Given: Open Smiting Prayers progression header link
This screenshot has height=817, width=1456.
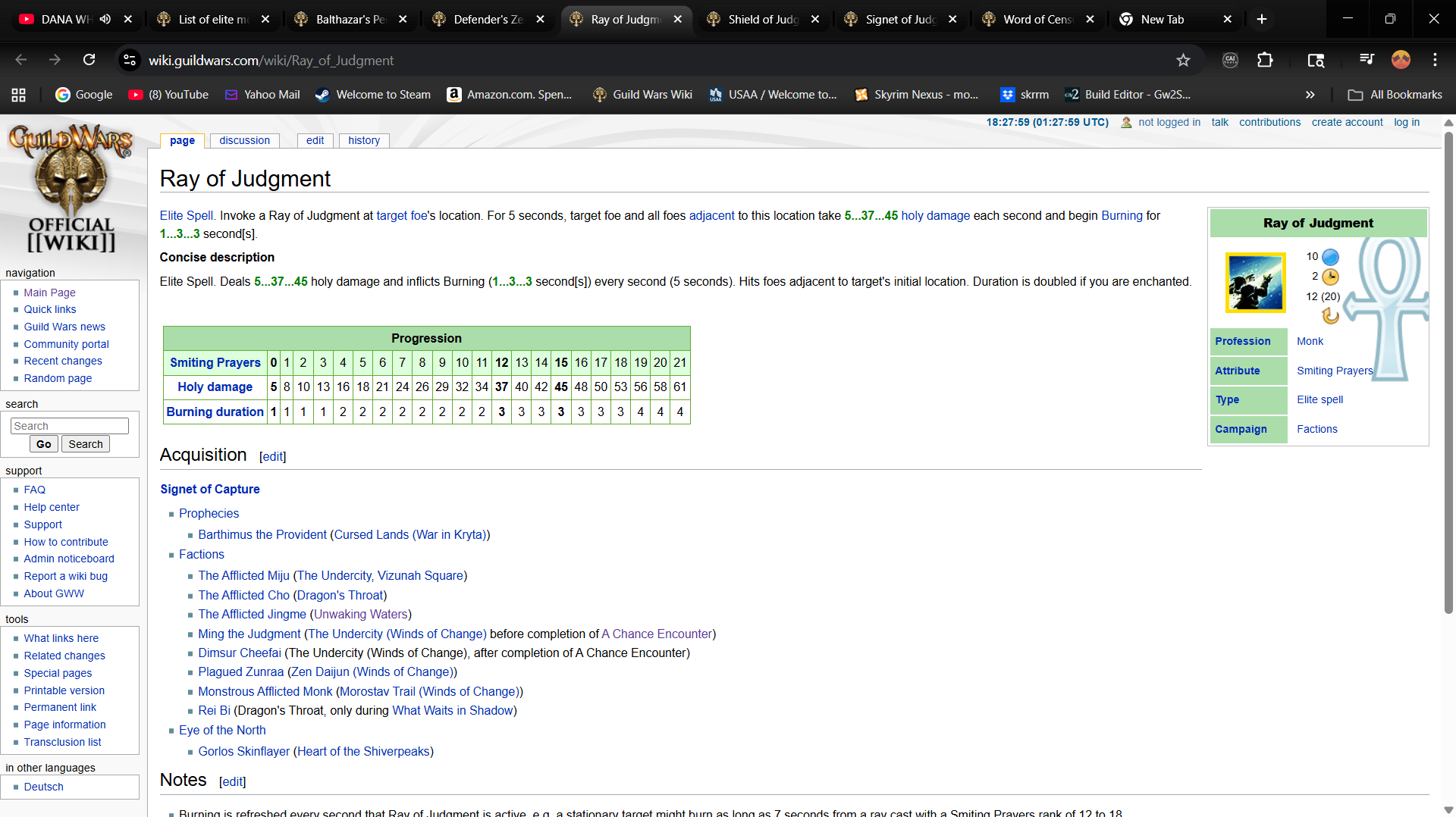Looking at the screenshot, I should coord(215,362).
